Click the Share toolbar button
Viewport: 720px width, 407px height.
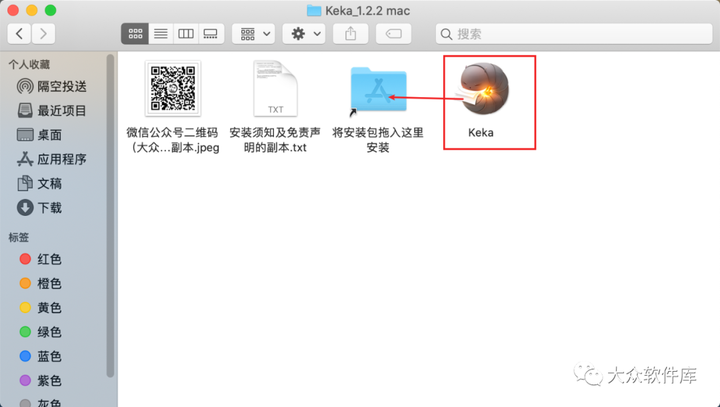click(x=350, y=34)
